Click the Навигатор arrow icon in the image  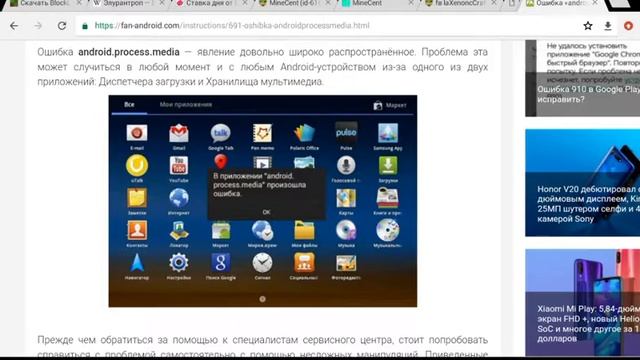[137, 263]
